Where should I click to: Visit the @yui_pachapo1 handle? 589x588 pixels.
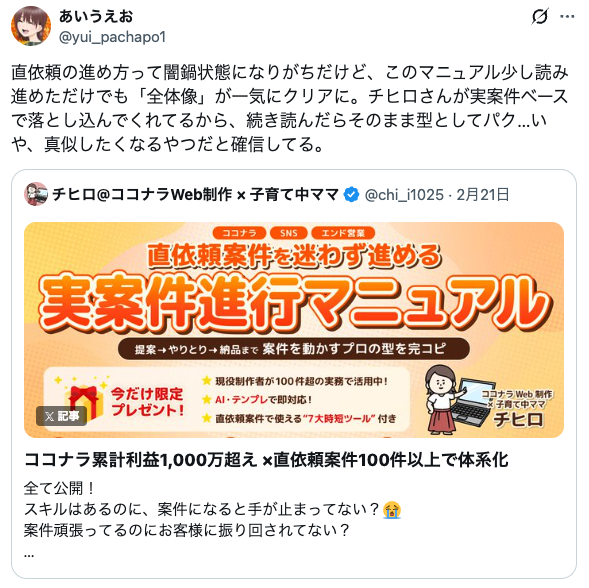(x=112, y=37)
